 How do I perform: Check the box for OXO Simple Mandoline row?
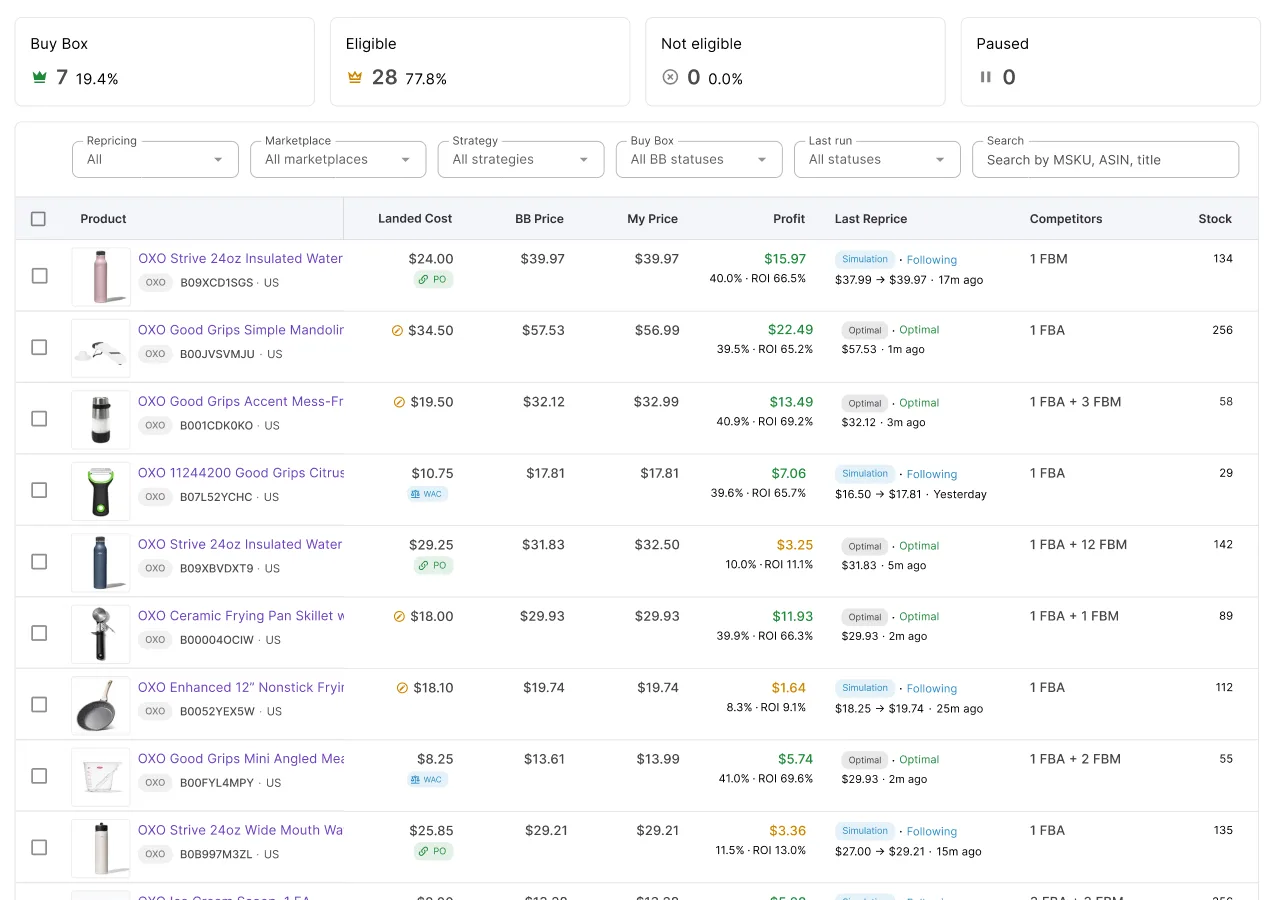point(39,347)
